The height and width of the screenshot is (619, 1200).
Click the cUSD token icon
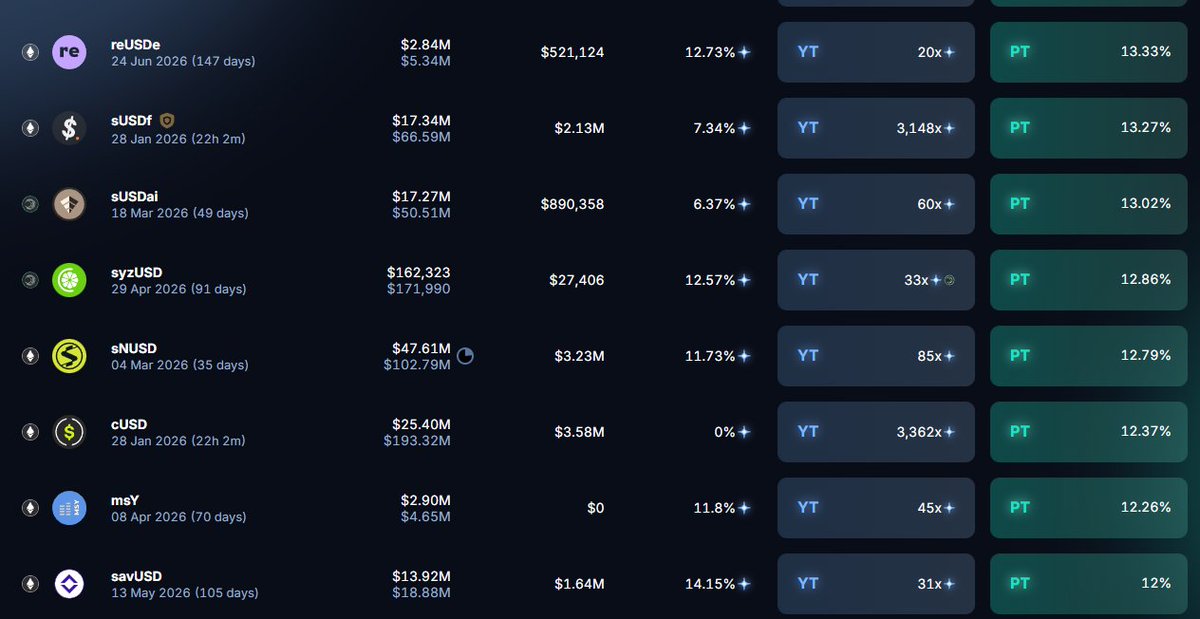[x=69, y=432]
